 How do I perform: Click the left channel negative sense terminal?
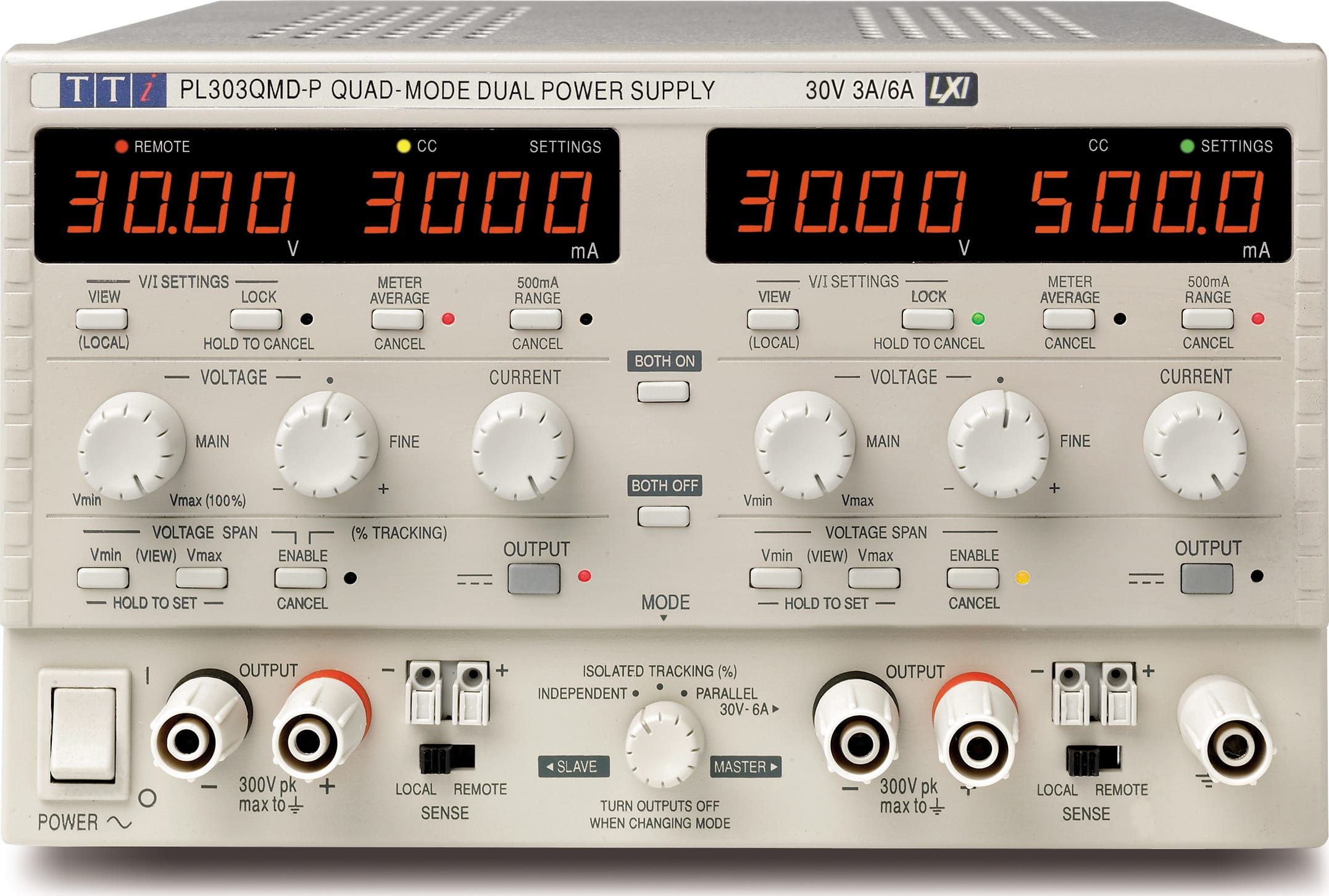point(425,692)
